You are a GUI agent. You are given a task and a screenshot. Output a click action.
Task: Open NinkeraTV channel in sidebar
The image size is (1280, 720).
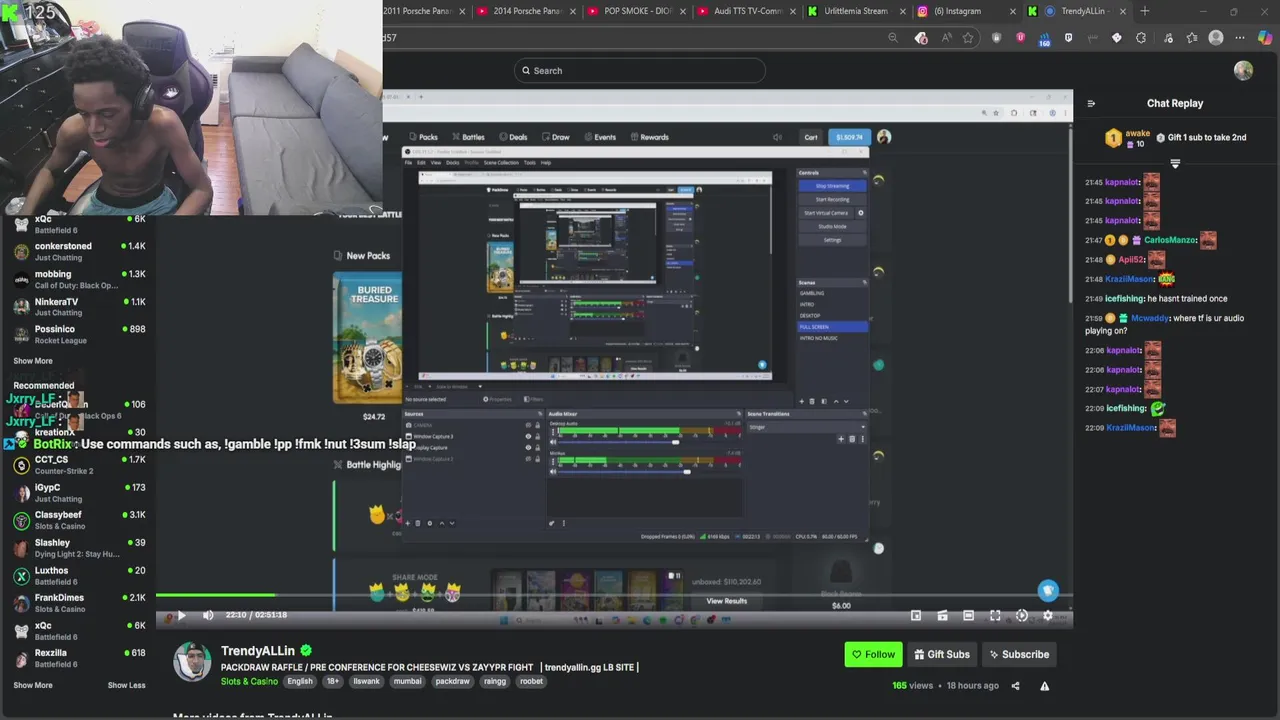(80, 307)
